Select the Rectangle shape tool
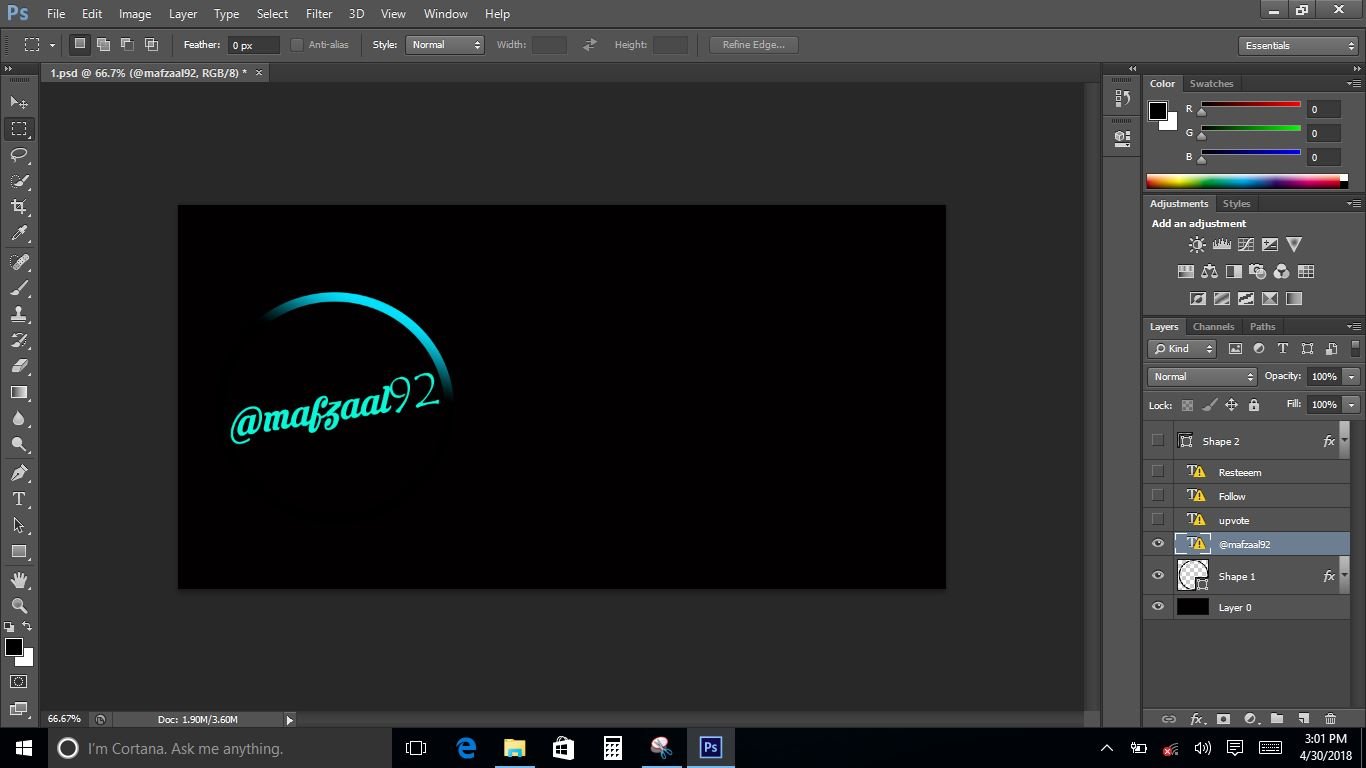This screenshot has height=768, width=1366. (x=19, y=551)
